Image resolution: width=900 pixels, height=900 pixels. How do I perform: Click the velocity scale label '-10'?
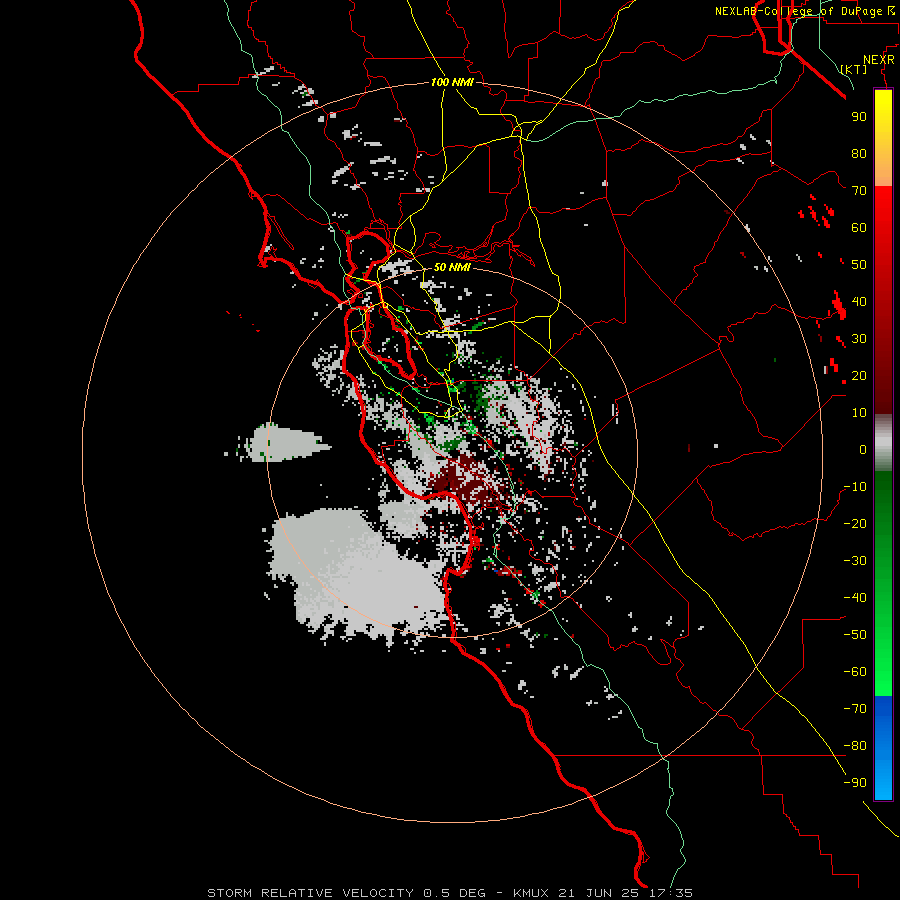[x=855, y=487]
